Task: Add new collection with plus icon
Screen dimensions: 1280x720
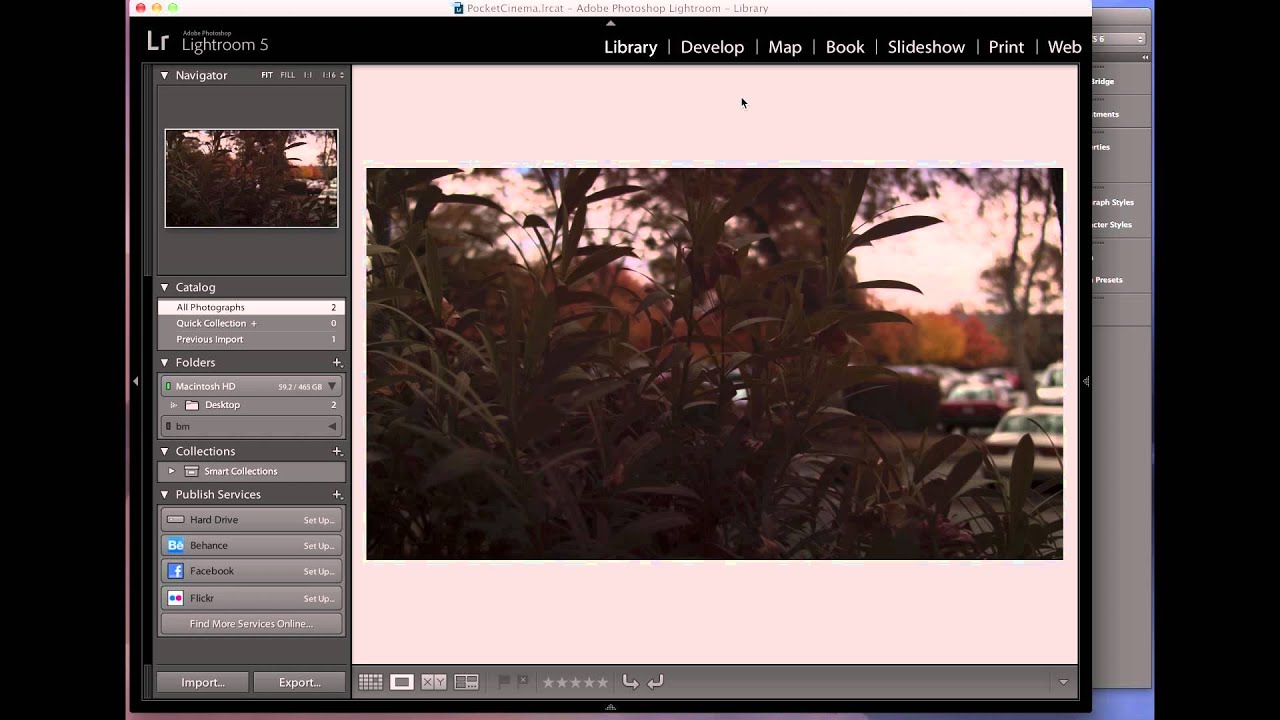Action: tap(337, 452)
